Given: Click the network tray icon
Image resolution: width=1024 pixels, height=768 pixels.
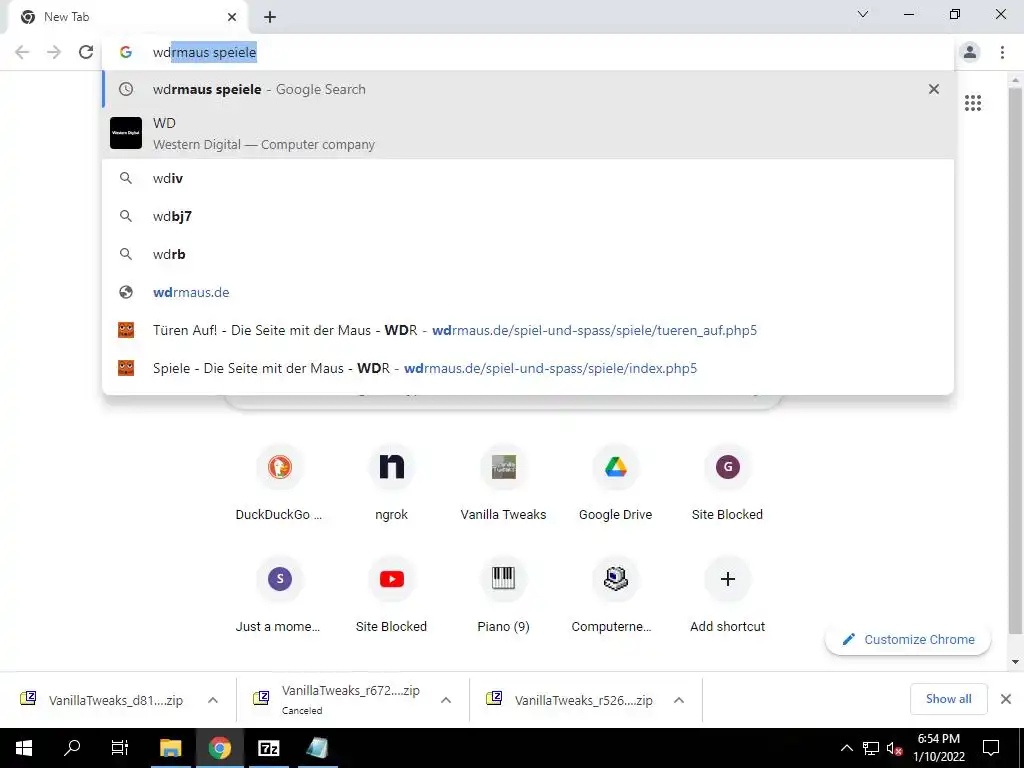Looking at the screenshot, I should point(871,748).
